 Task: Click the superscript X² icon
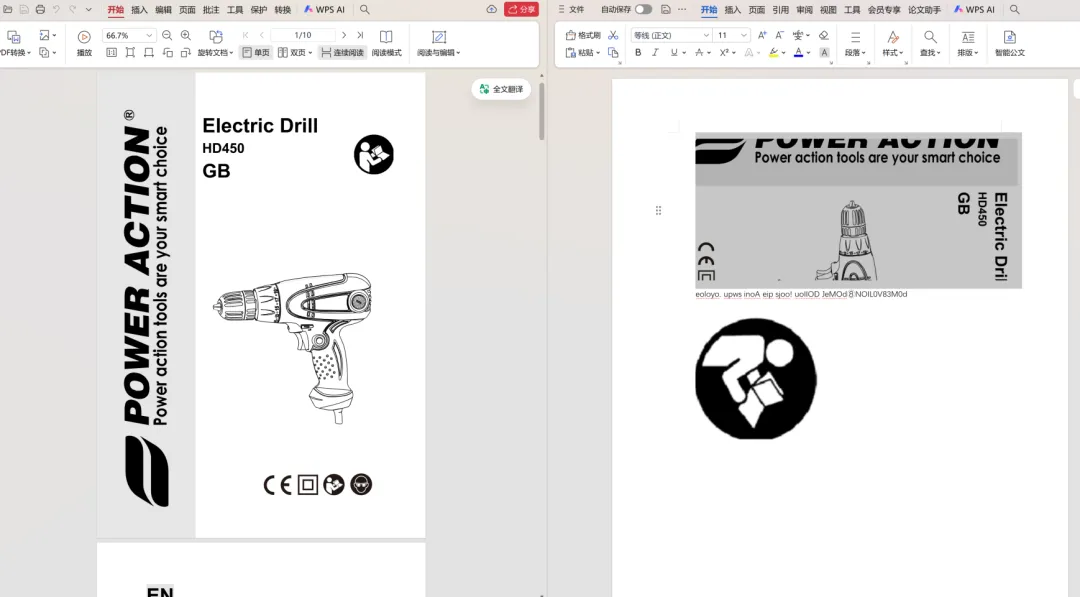click(724, 52)
